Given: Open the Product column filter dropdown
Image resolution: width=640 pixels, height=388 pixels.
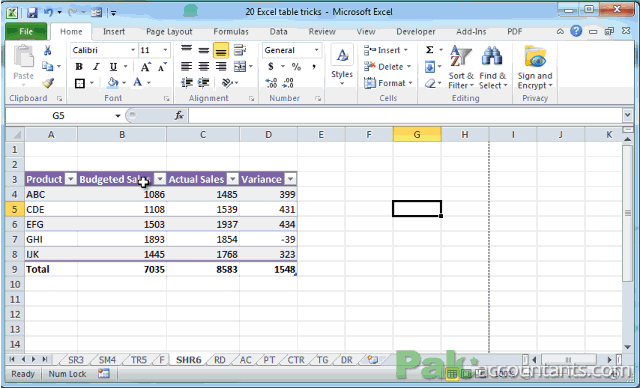Looking at the screenshot, I should click(71, 179).
